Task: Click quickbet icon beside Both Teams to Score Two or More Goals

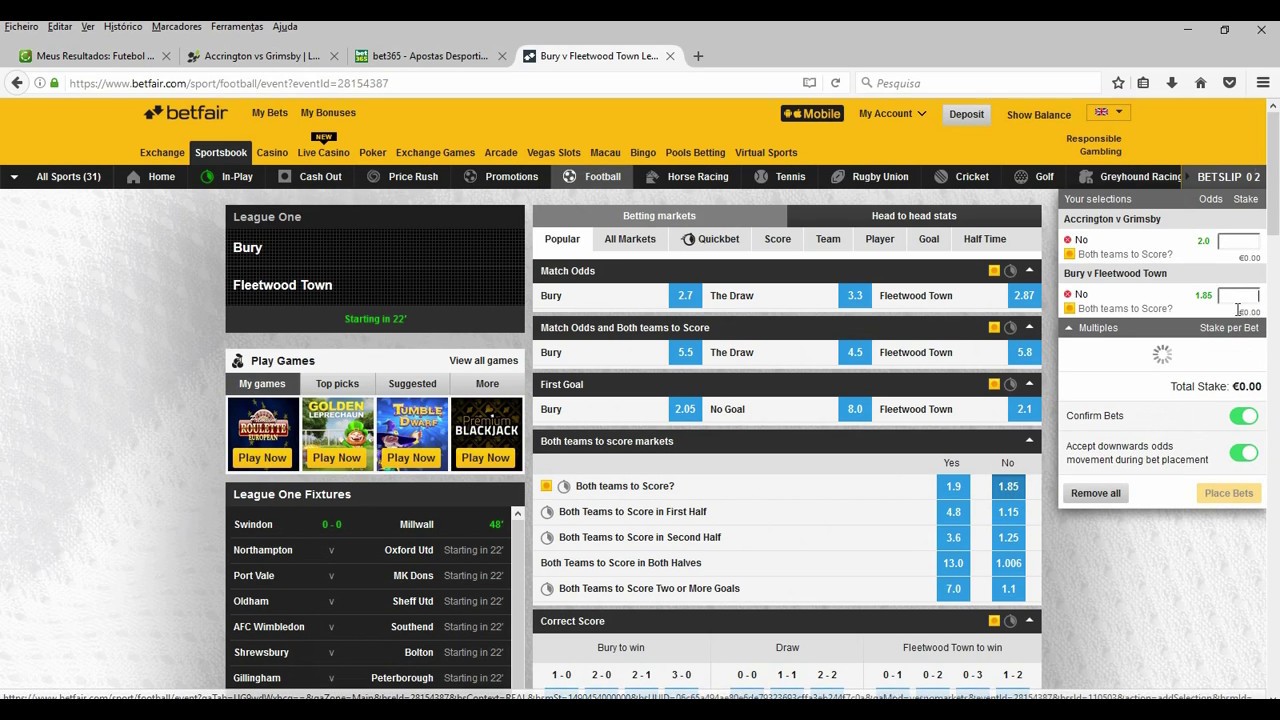Action: pos(547,589)
